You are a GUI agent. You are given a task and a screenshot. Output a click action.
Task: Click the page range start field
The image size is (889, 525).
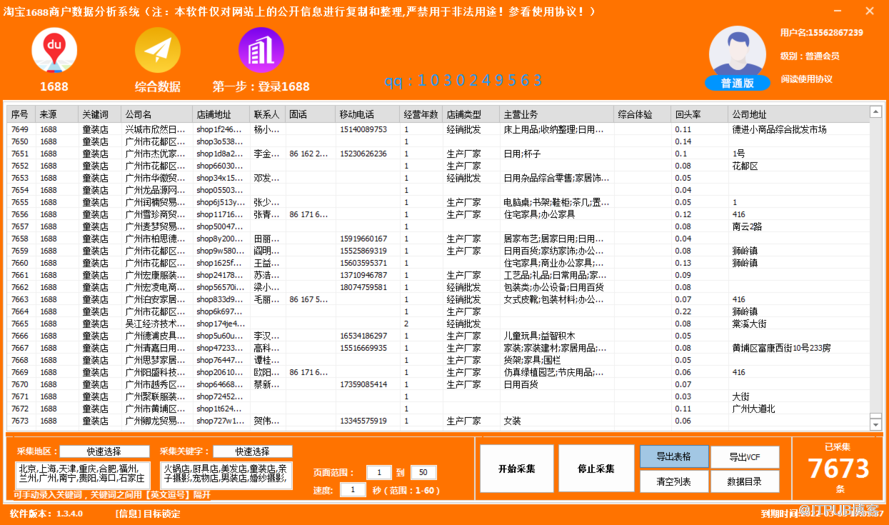pos(379,472)
